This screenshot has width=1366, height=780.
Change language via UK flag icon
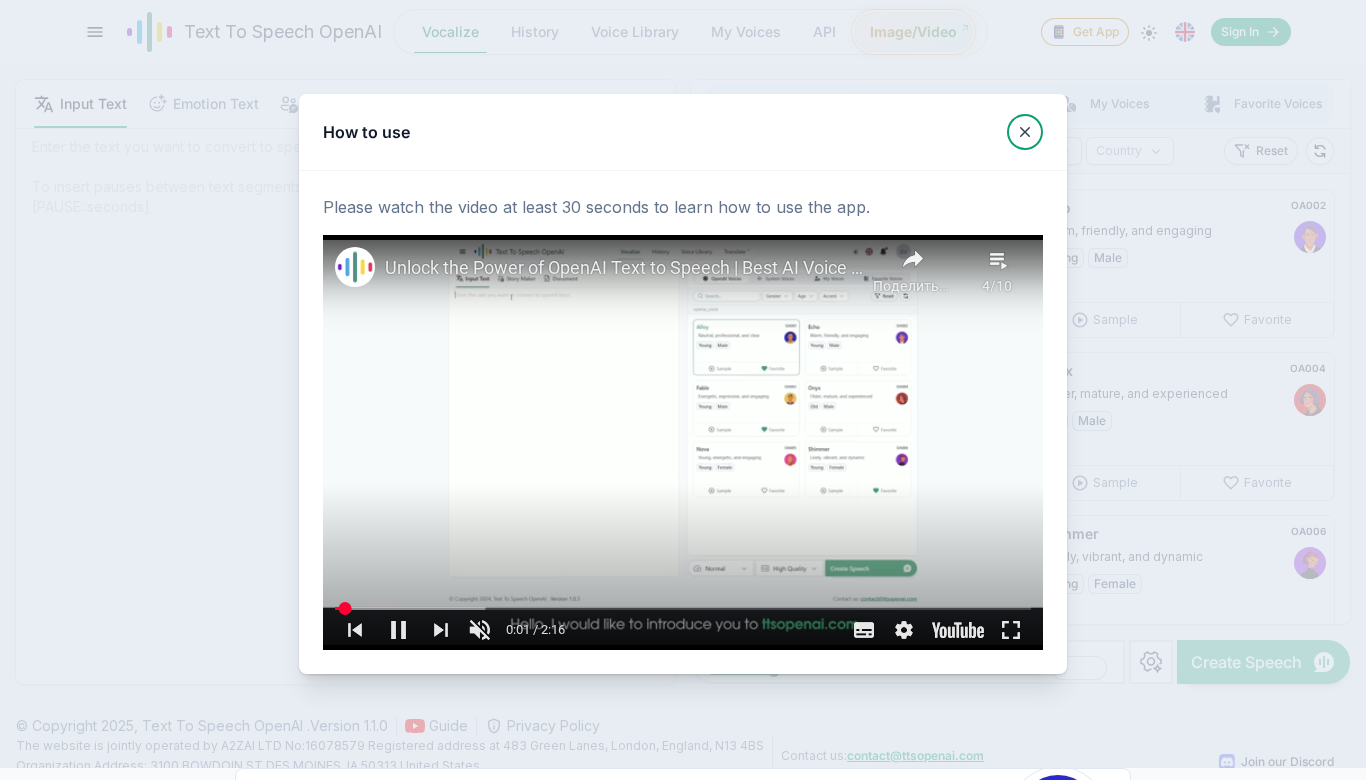(x=1185, y=32)
